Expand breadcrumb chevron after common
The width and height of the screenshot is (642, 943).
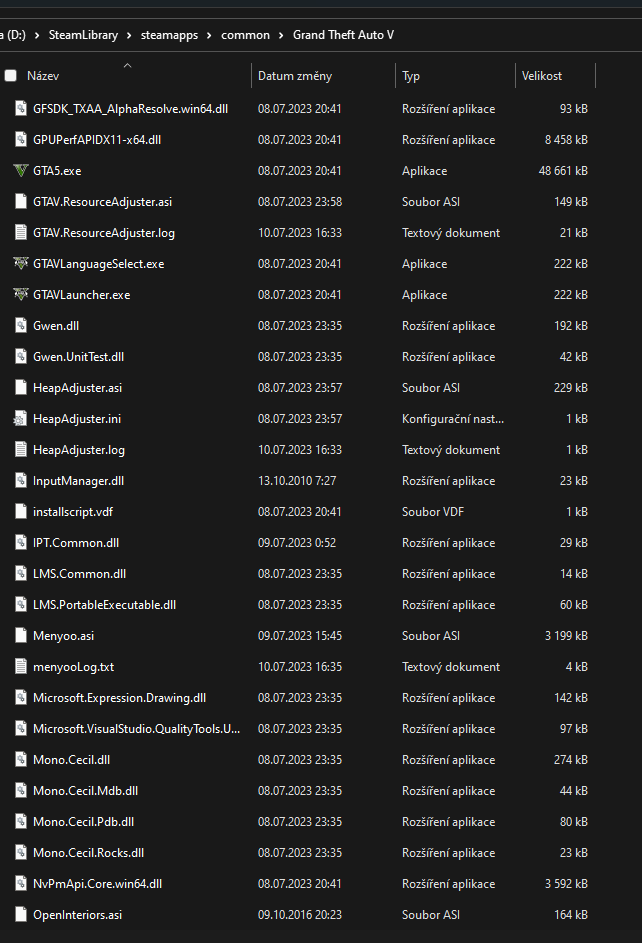pos(281,35)
